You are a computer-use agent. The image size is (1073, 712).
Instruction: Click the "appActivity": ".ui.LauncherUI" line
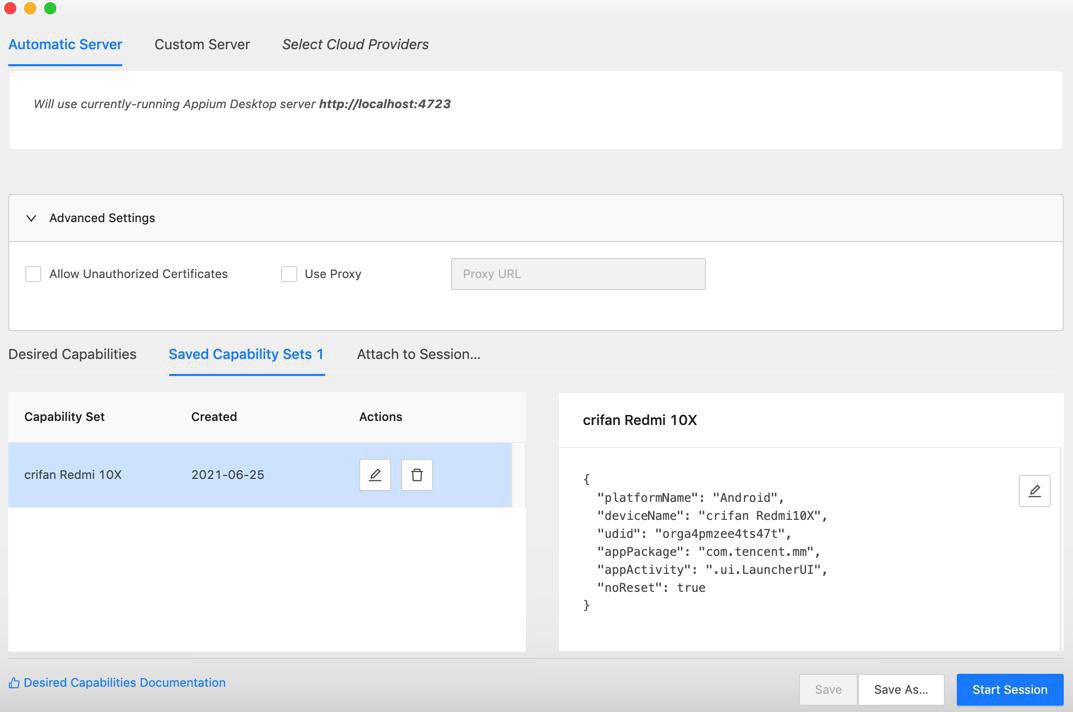pos(712,570)
